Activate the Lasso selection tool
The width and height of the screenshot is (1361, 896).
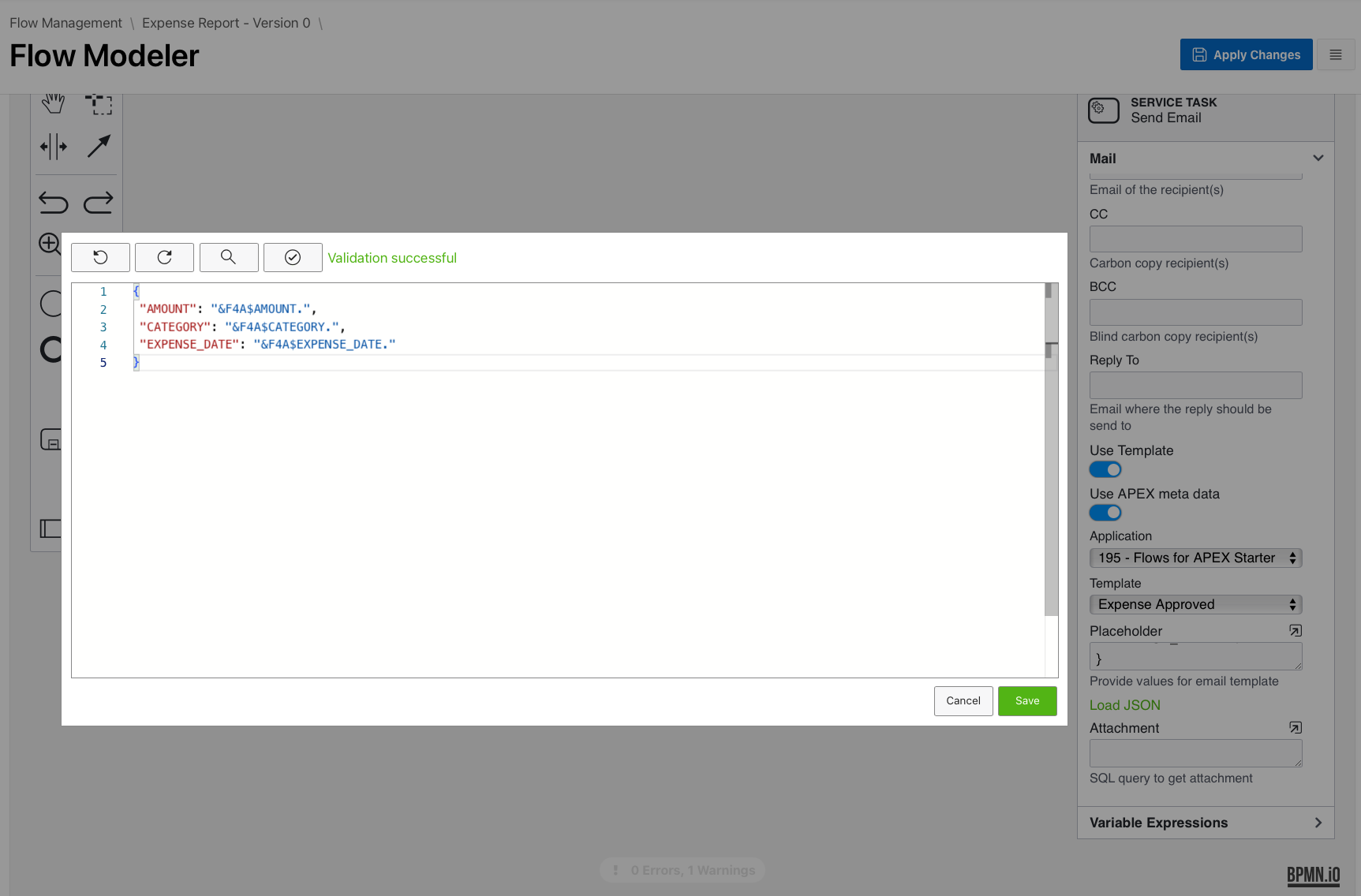(99, 103)
